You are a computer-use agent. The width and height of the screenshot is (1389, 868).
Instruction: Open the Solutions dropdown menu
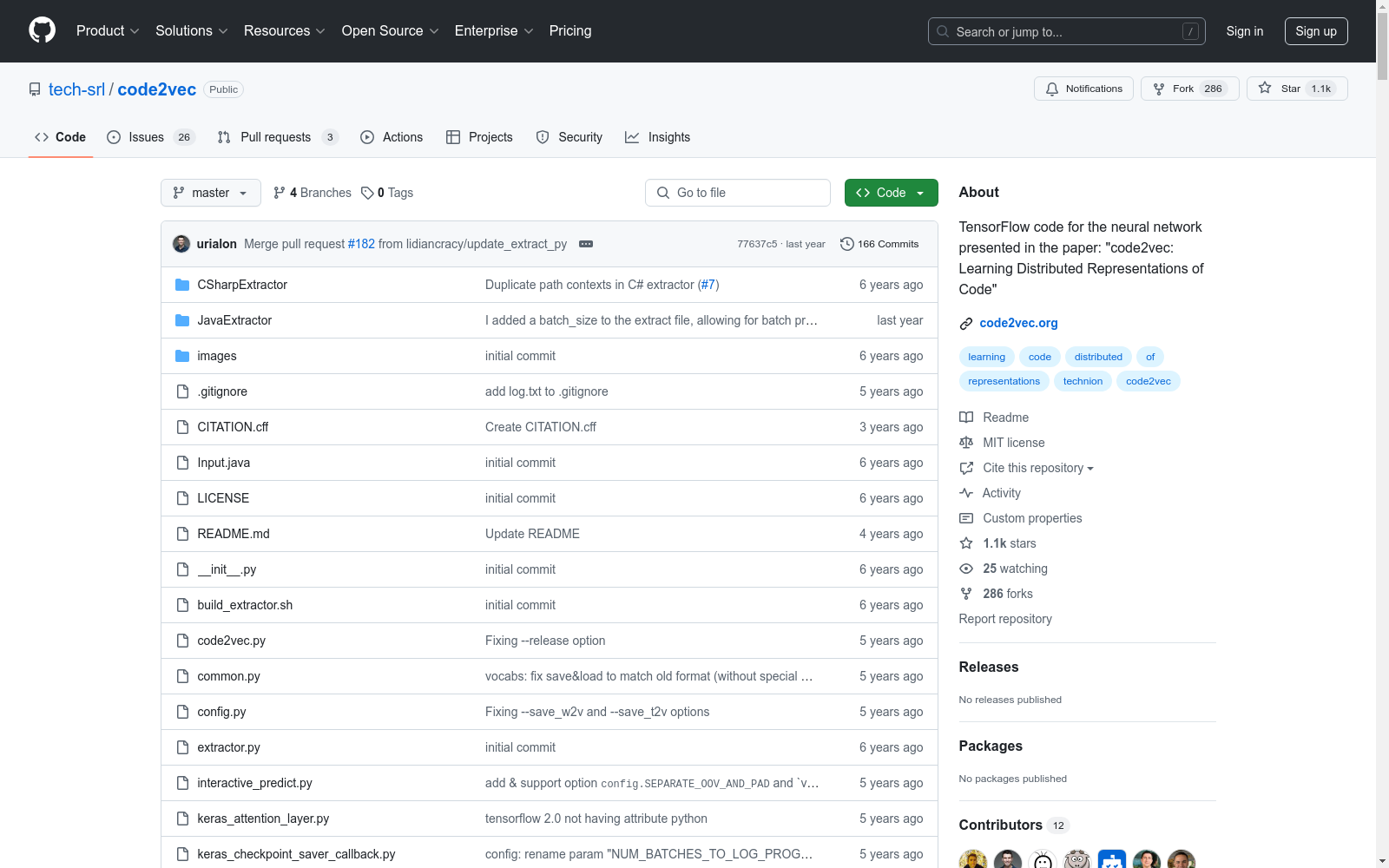click(x=192, y=31)
